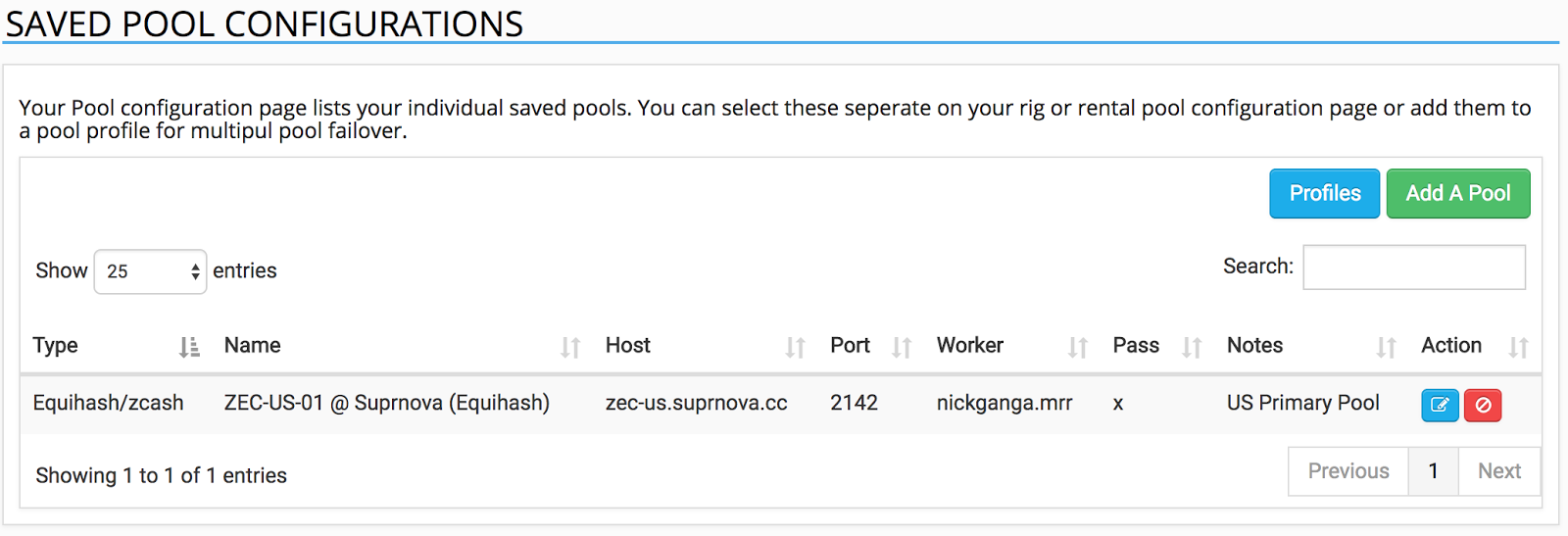Edit the ZEC-US-01 pool entry
Image resolution: width=1568 pixels, height=536 pixels.
tap(1440, 405)
